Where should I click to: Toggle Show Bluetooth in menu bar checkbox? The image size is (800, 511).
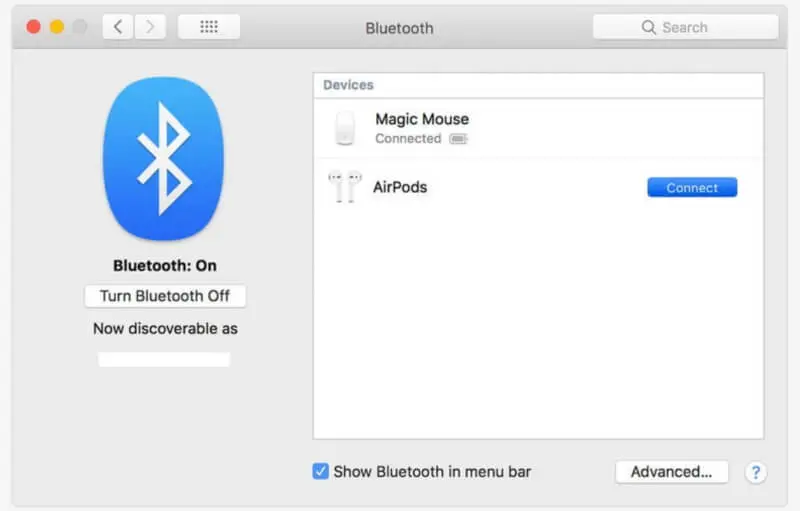[x=320, y=471]
